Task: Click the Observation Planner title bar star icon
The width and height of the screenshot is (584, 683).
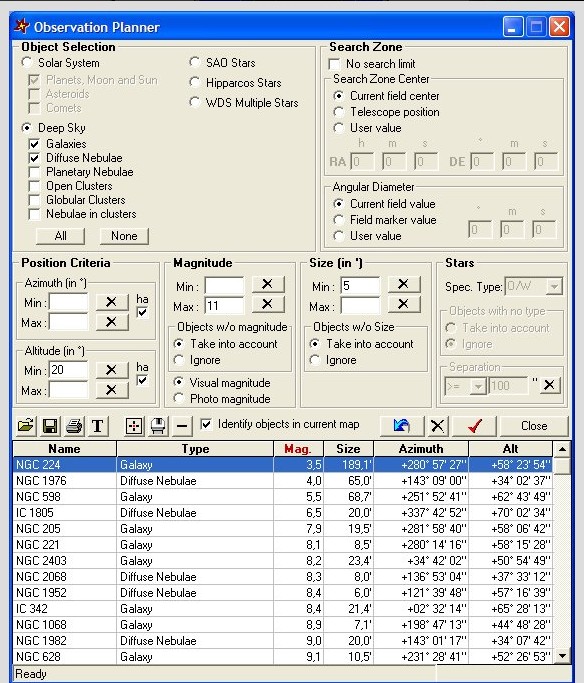Action: [x=21, y=27]
